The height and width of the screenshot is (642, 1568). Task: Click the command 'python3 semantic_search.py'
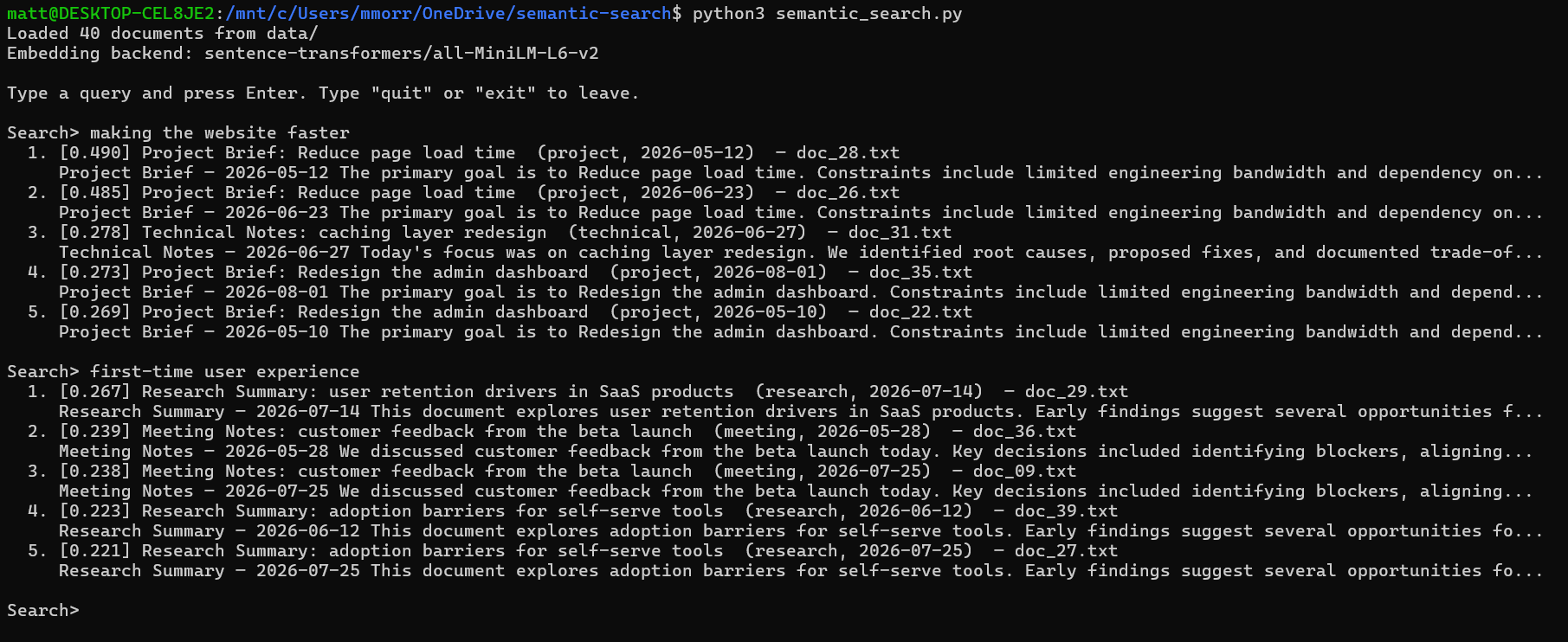(x=827, y=14)
